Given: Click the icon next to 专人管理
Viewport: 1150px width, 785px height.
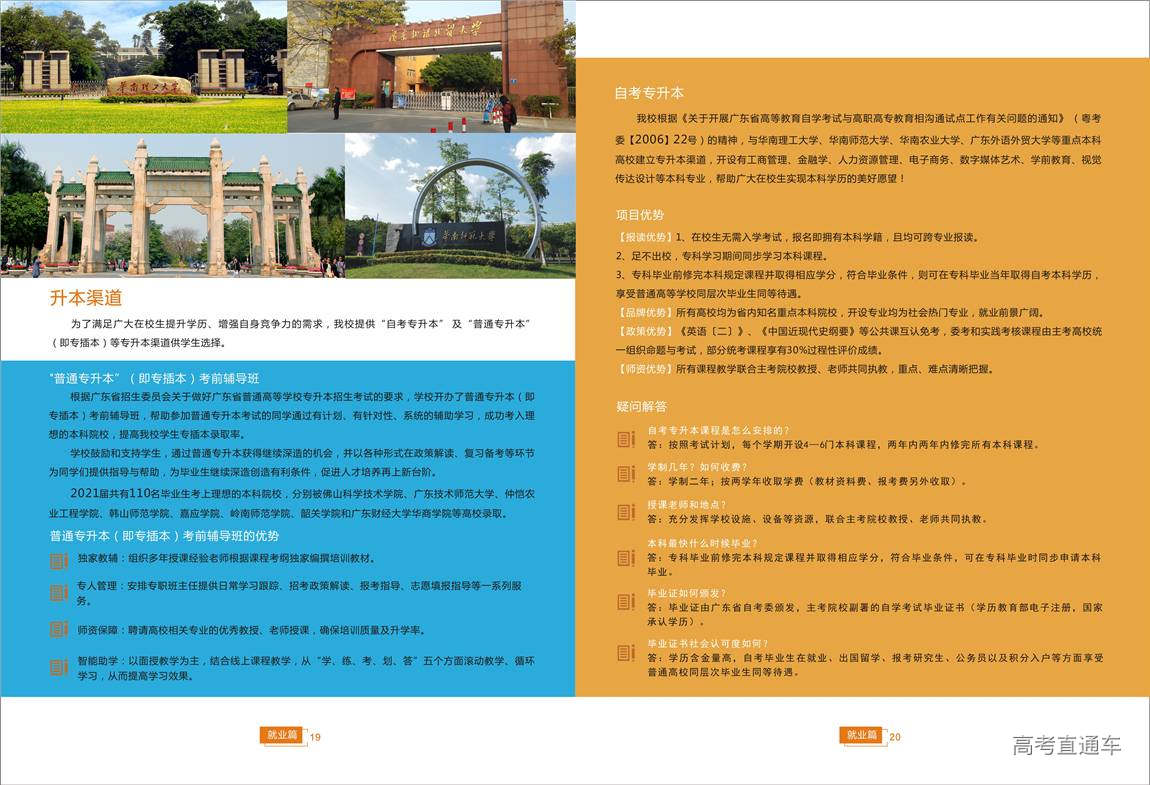Looking at the screenshot, I should coord(59,593).
